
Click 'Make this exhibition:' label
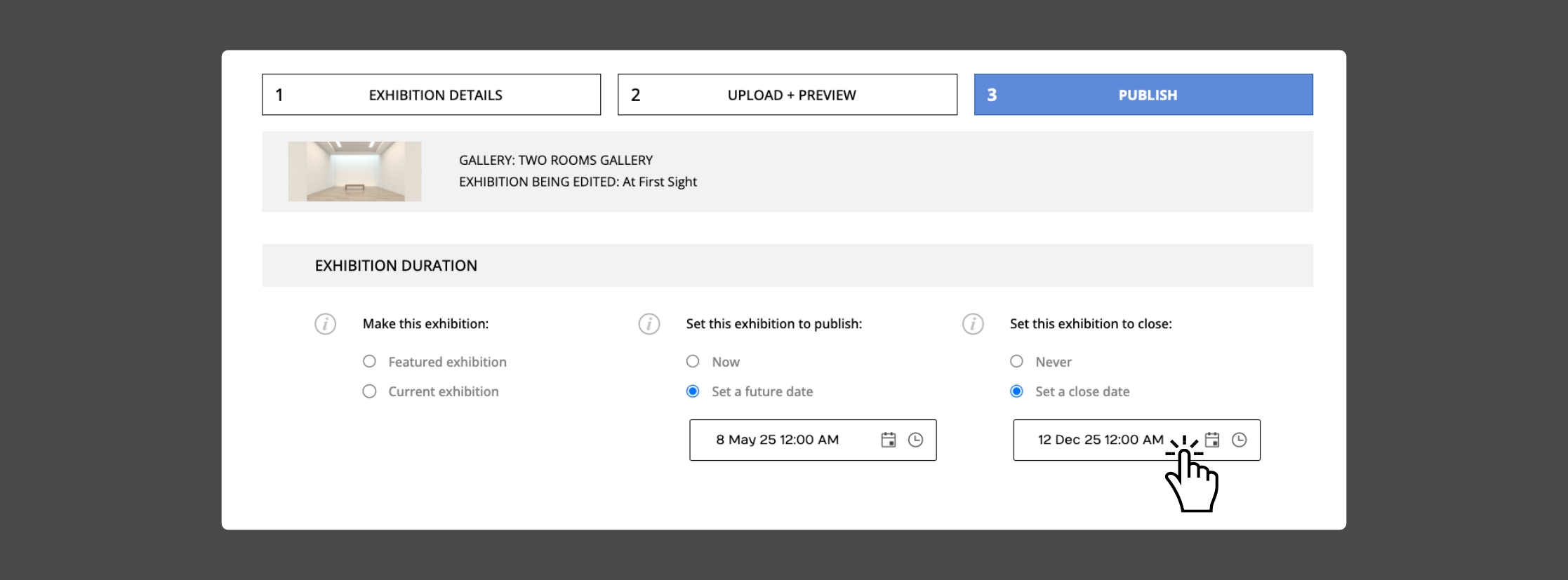(x=425, y=324)
